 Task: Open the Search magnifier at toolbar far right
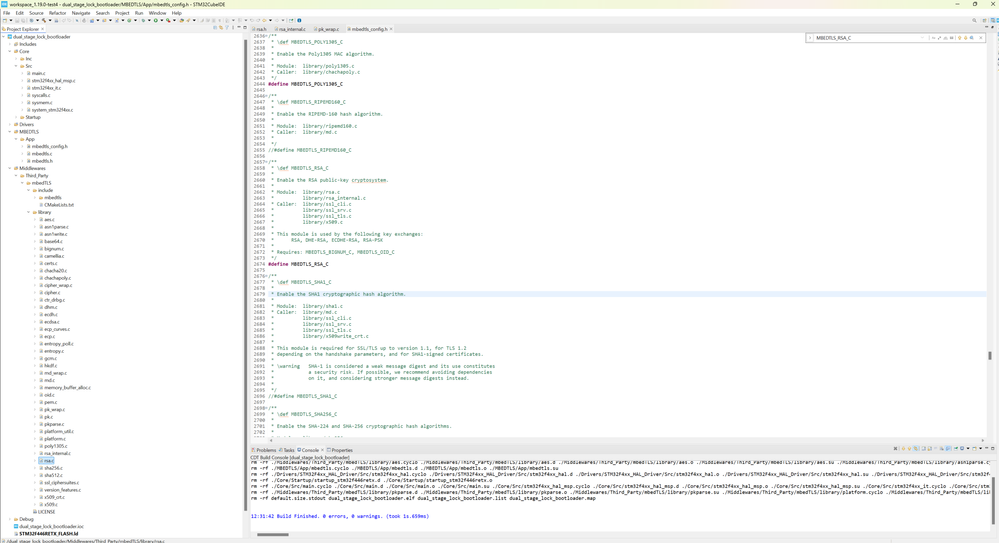(x=974, y=20)
